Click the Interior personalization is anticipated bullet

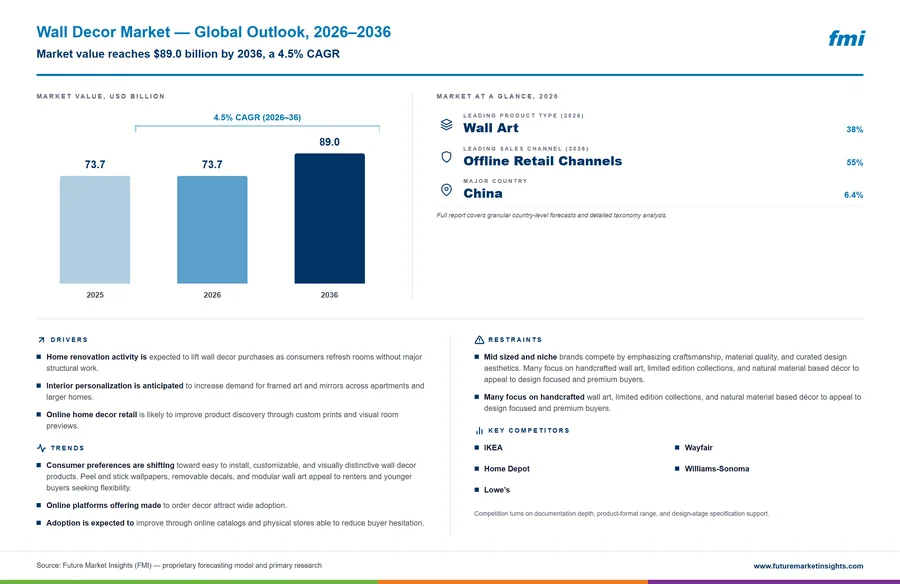(x=231, y=392)
